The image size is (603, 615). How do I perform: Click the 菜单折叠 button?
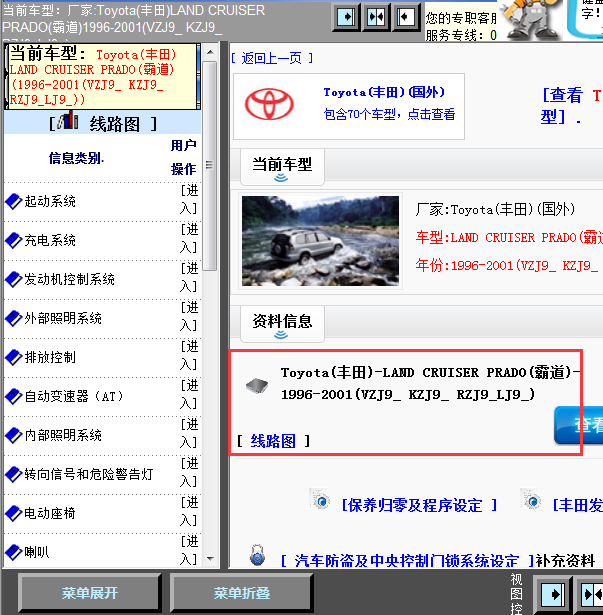(242, 593)
